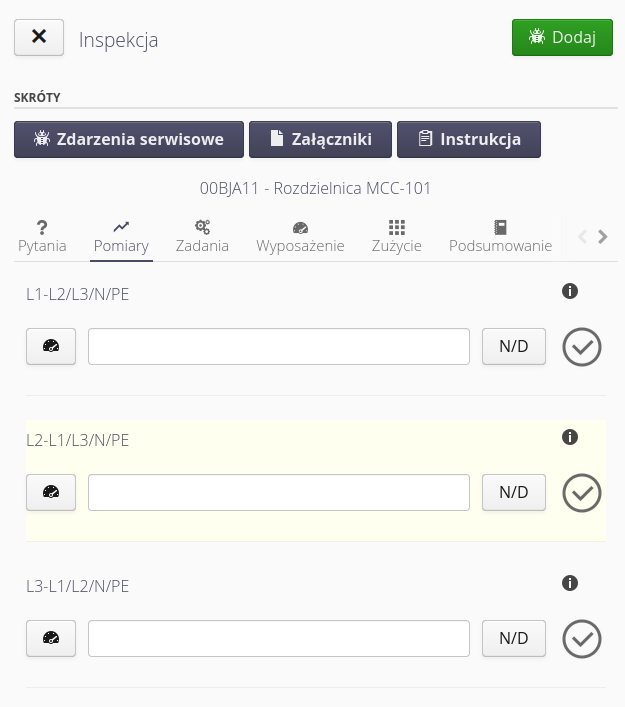Open the Pytania tab
Image resolution: width=625 pixels, height=707 pixels.
tap(42, 236)
